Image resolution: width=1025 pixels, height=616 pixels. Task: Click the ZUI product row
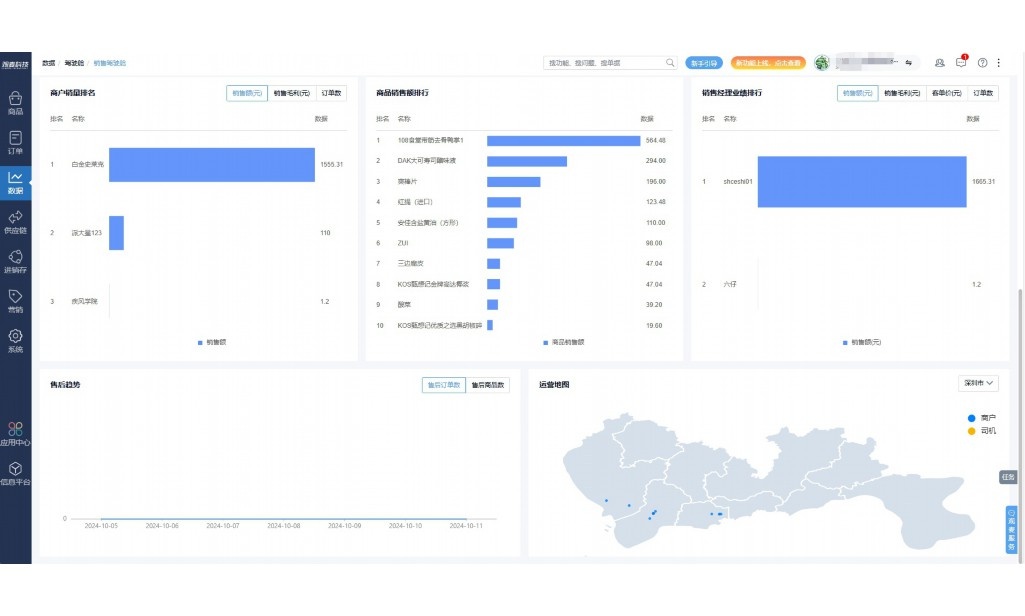[x=523, y=243]
